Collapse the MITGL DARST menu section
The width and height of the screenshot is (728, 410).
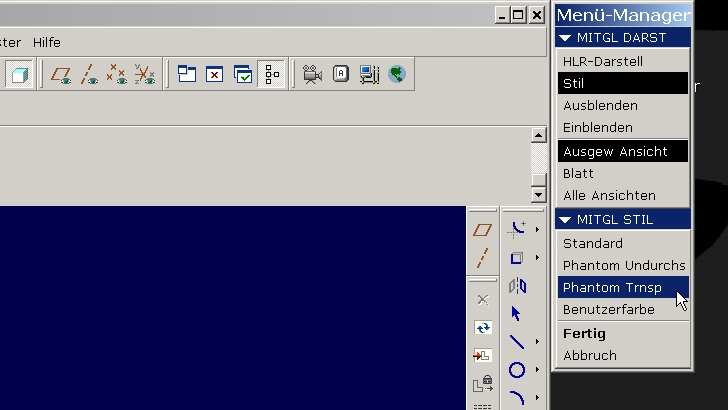pos(565,38)
